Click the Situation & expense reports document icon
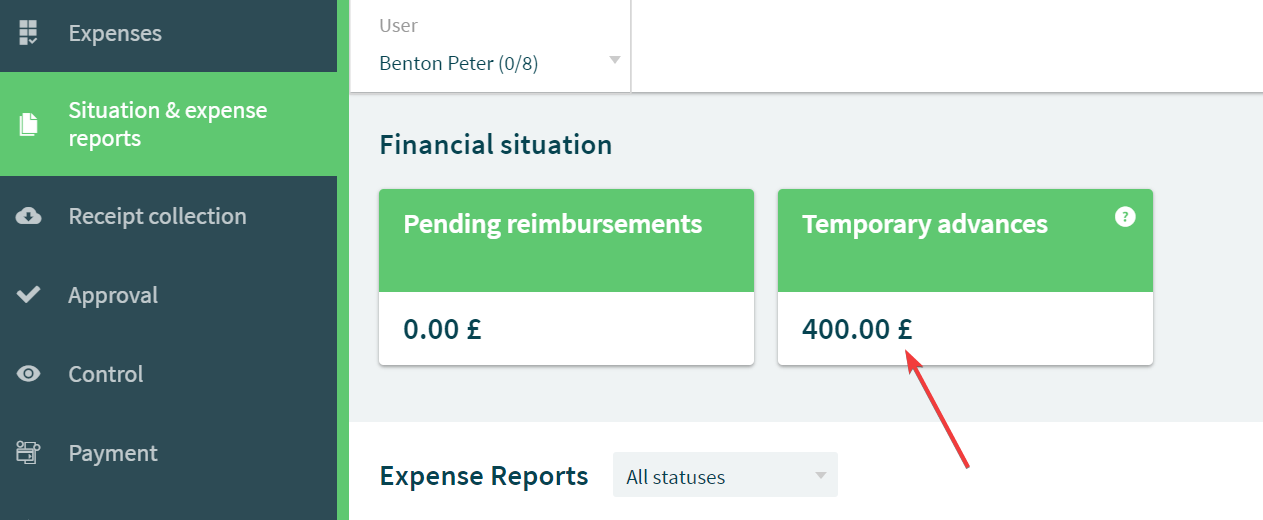Viewport: 1263px width, 520px height. point(29,124)
